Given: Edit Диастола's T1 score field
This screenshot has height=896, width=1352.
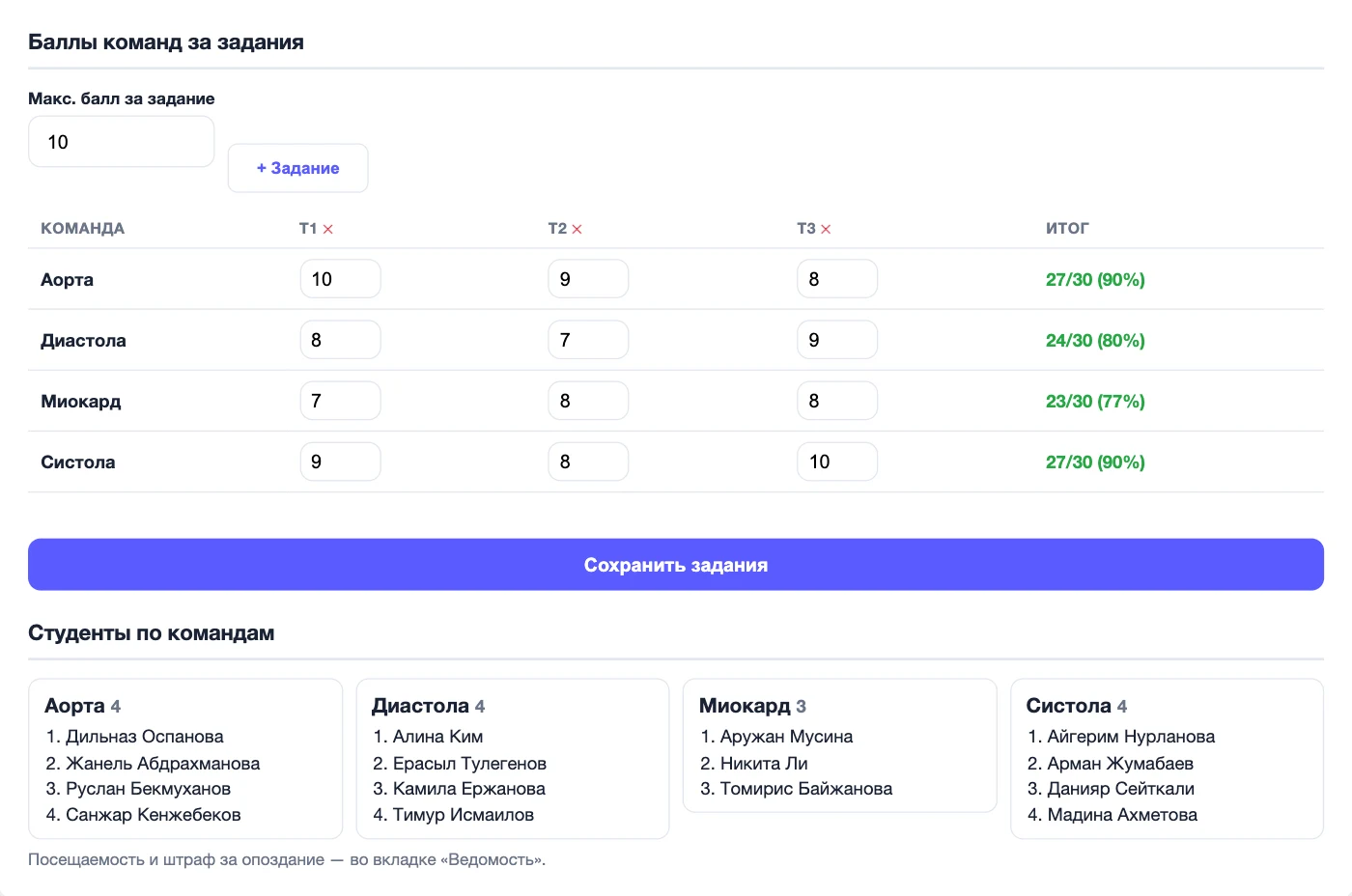Looking at the screenshot, I should point(340,340).
